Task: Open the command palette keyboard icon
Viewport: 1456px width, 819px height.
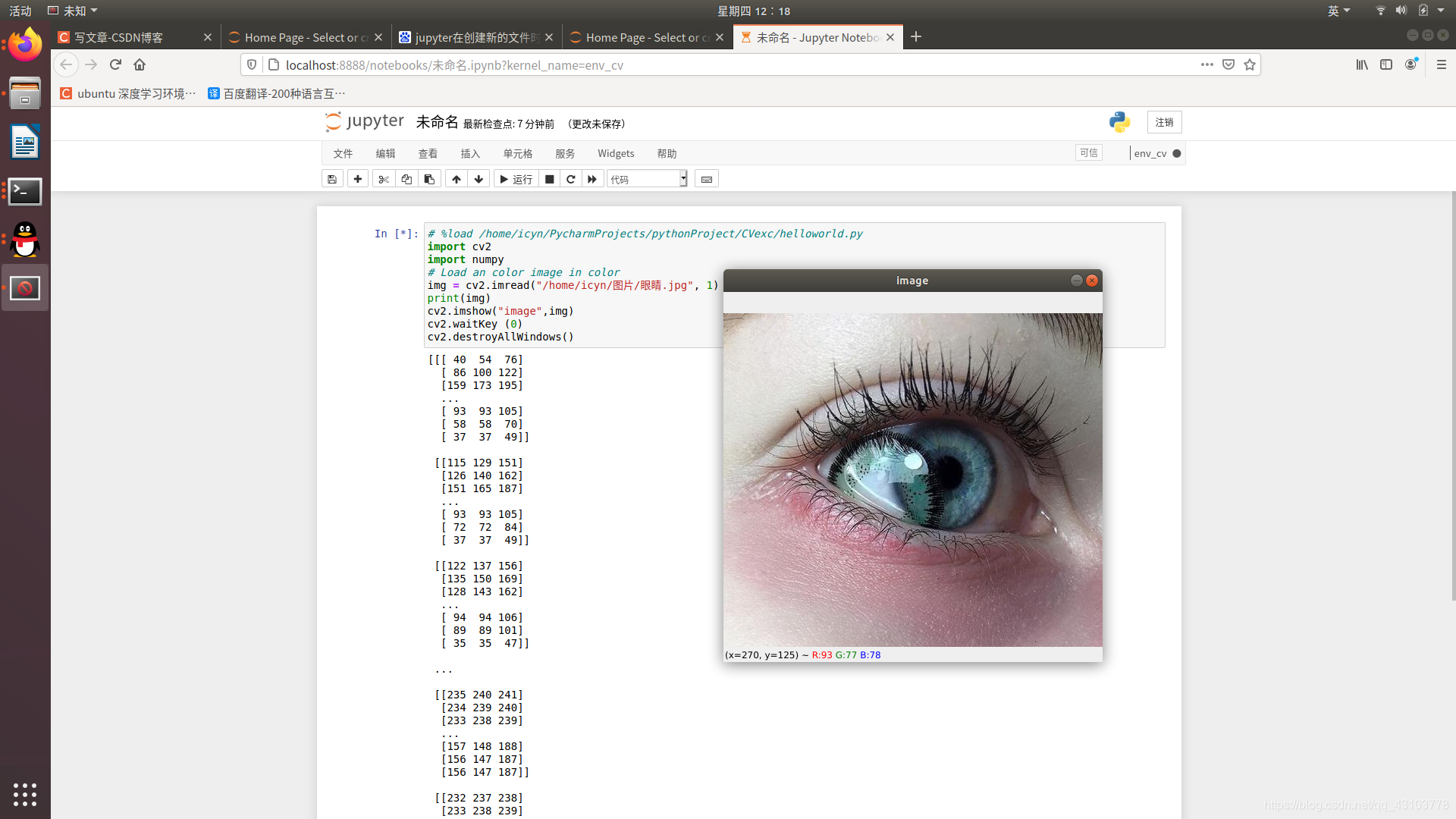Action: [707, 179]
